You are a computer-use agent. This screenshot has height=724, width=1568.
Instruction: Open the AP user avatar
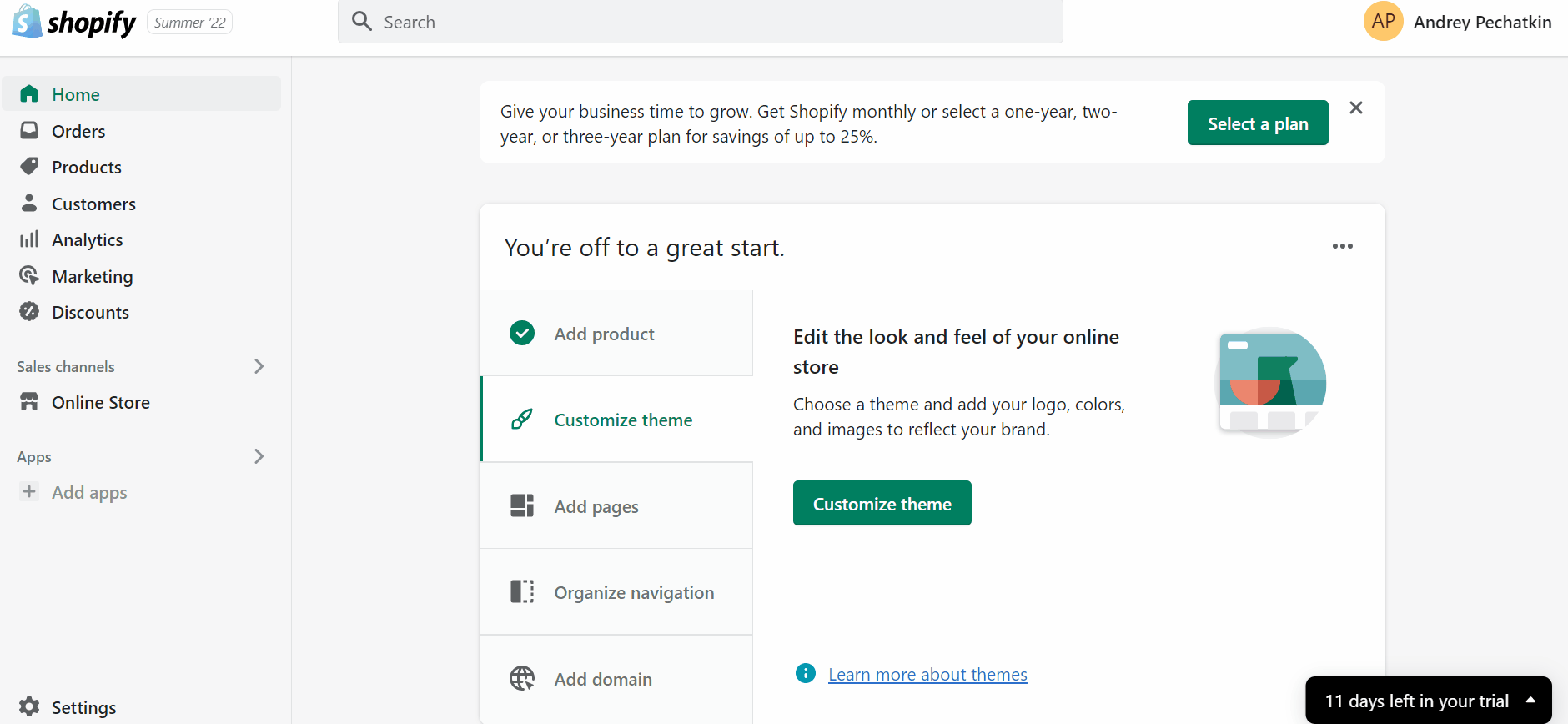tap(1383, 21)
